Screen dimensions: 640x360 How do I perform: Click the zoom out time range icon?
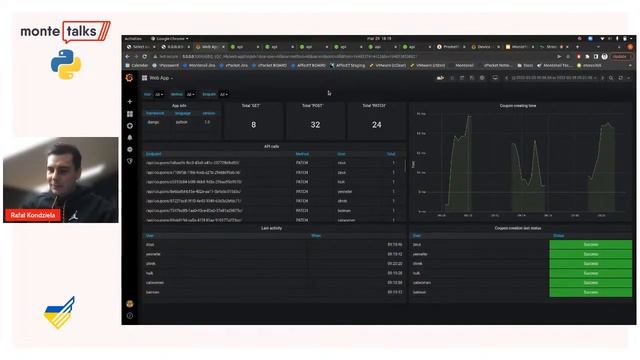pos(611,78)
